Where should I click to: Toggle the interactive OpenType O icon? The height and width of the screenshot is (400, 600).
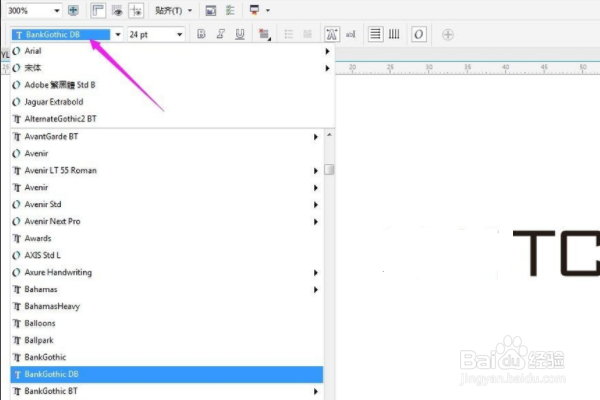[419, 34]
